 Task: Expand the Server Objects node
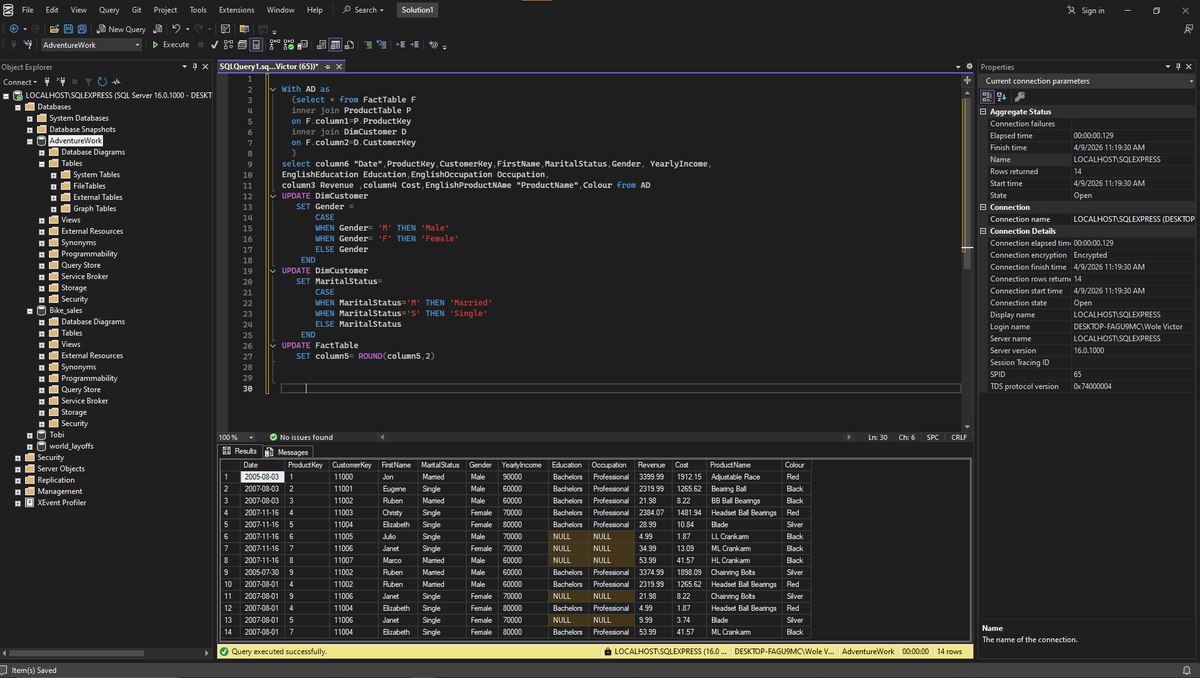click(18, 469)
